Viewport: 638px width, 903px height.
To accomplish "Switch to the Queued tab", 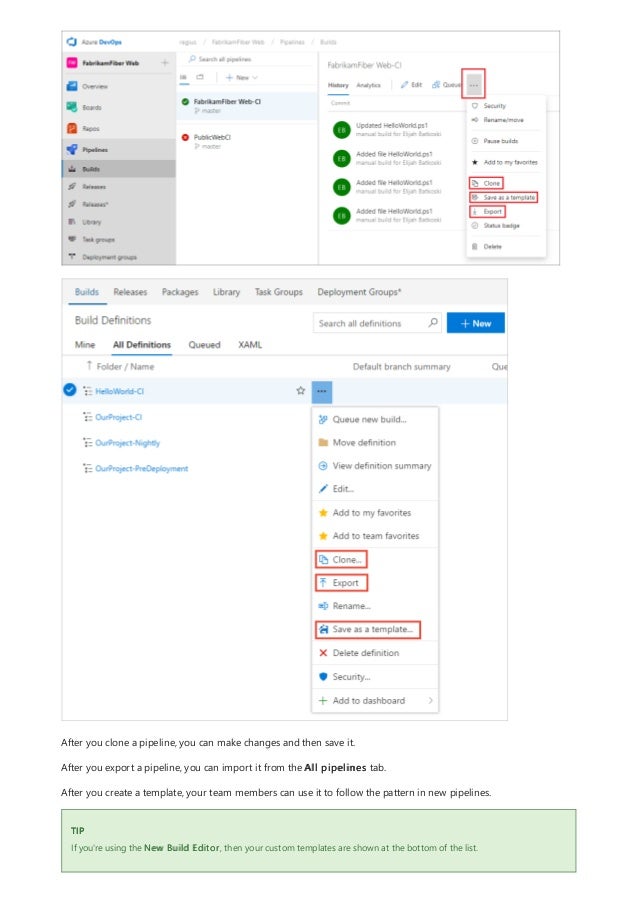I will (204, 345).
